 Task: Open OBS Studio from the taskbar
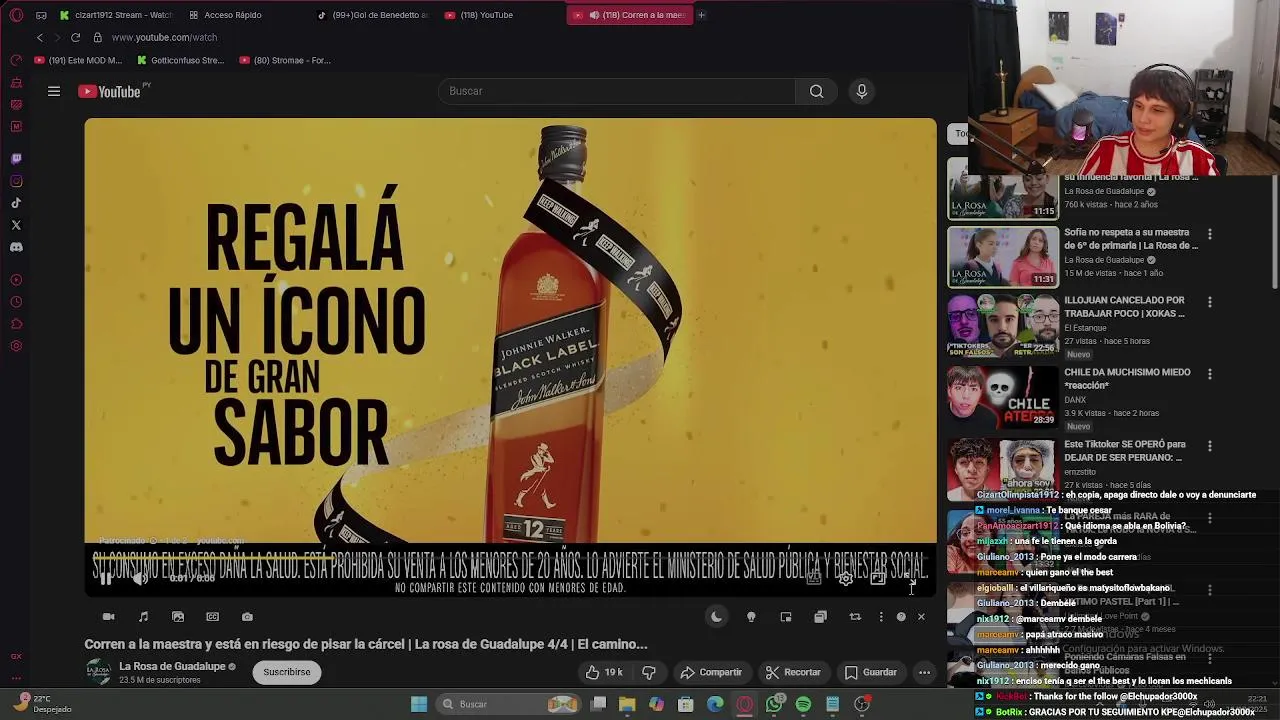(x=861, y=704)
